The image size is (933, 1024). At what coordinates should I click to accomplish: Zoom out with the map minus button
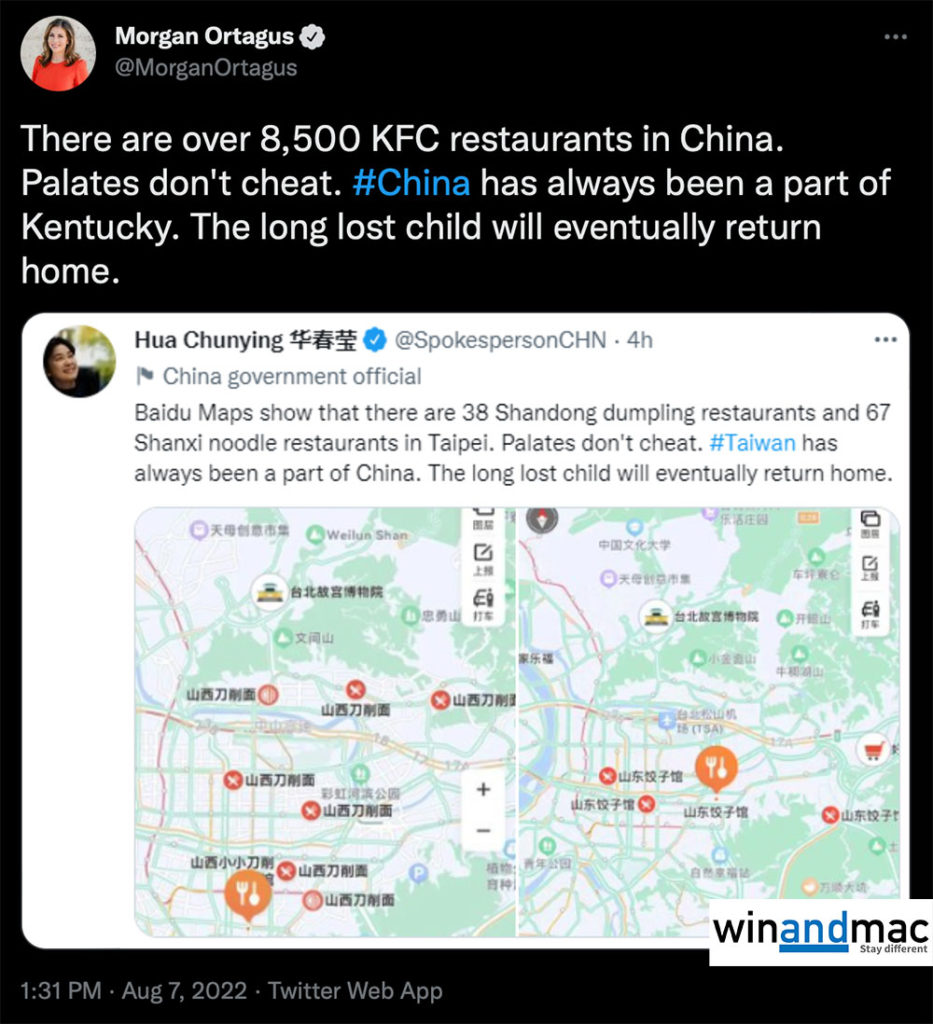pyautogui.click(x=483, y=831)
